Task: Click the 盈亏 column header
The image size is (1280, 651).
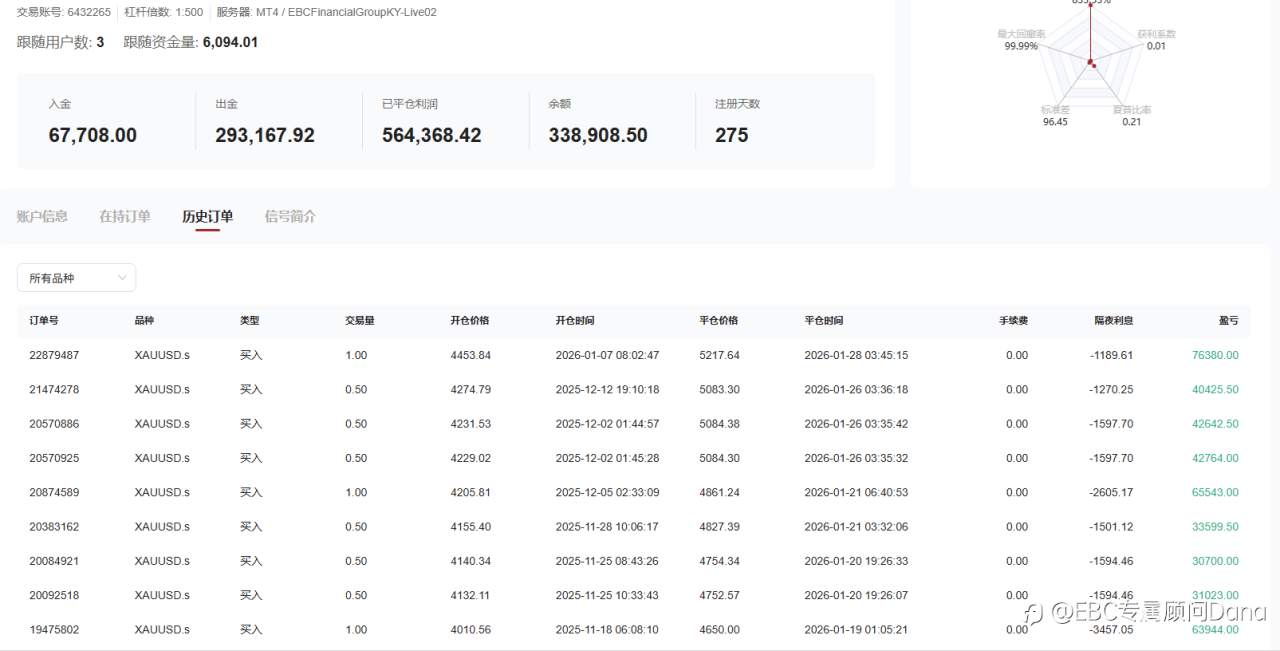Action: point(1228,321)
